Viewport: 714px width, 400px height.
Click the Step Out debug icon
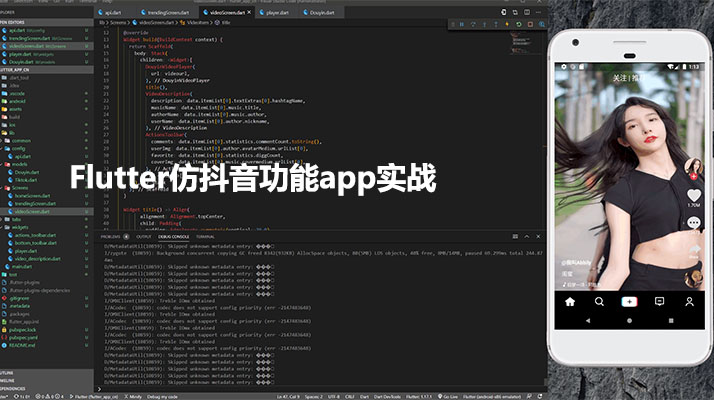pyautogui.click(x=495, y=24)
